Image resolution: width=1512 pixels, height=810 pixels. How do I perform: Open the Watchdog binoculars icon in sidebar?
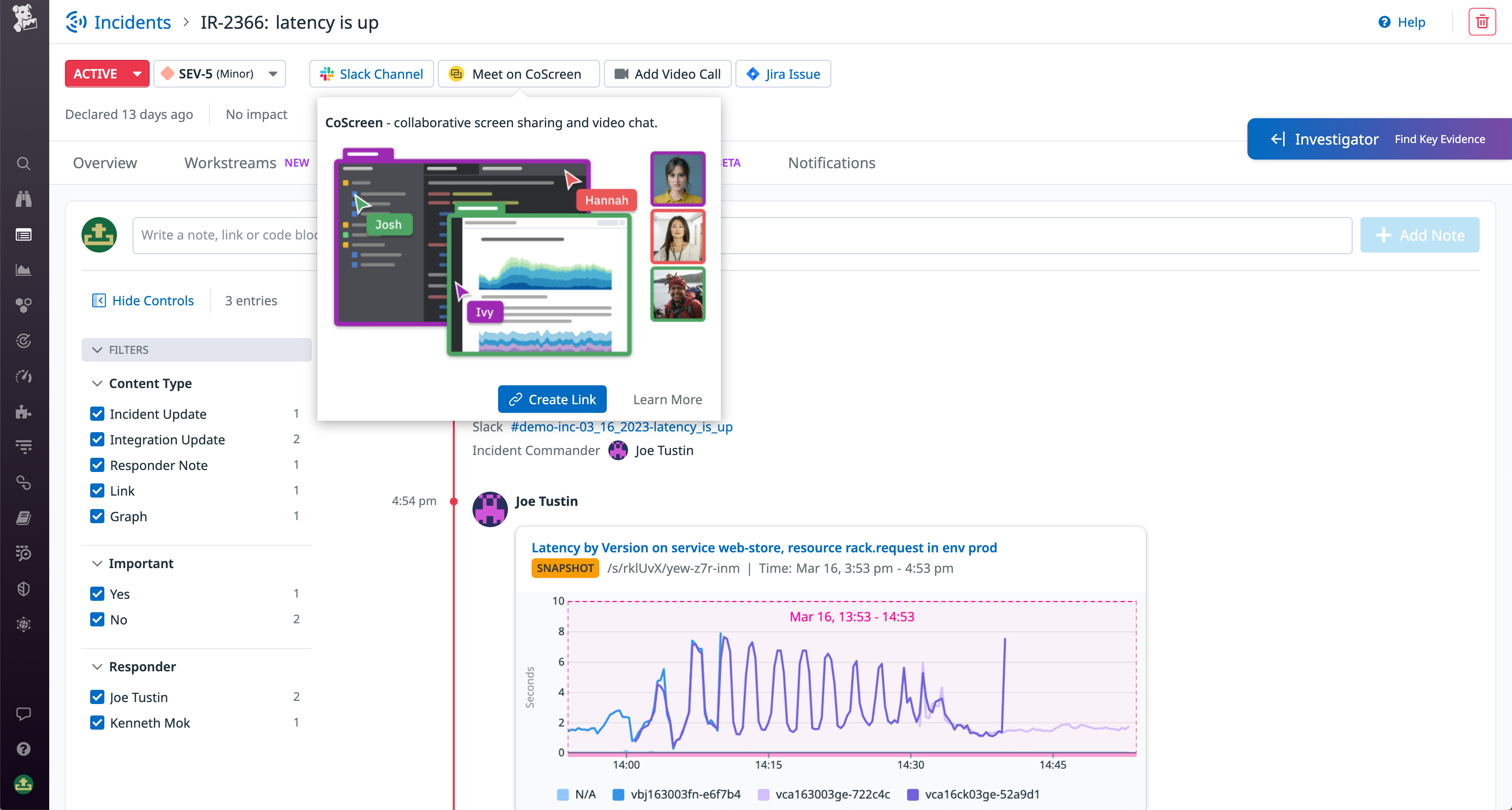click(24, 200)
